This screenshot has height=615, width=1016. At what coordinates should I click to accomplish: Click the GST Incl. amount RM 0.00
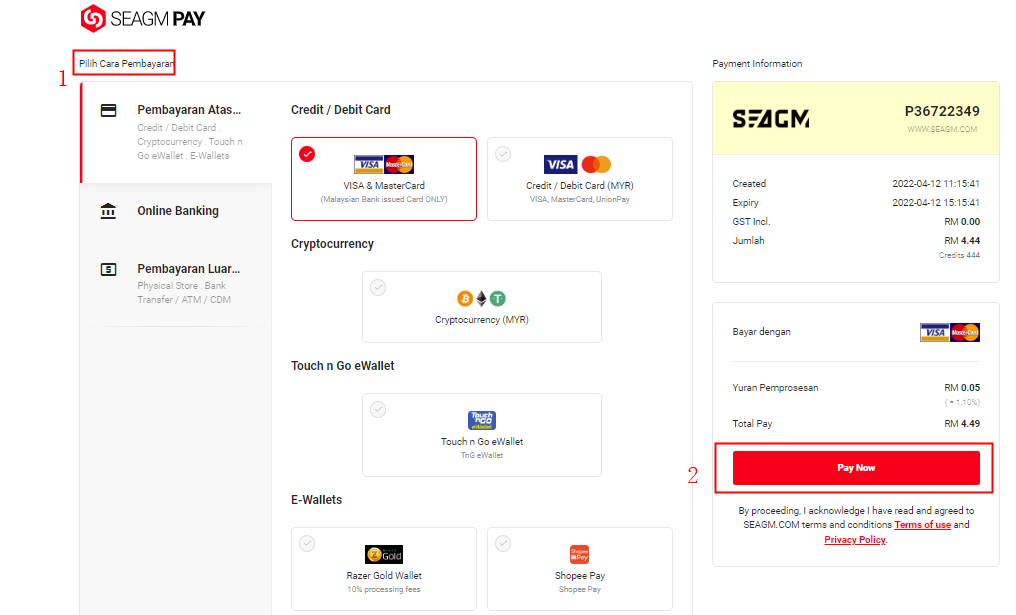coord(962,222)
